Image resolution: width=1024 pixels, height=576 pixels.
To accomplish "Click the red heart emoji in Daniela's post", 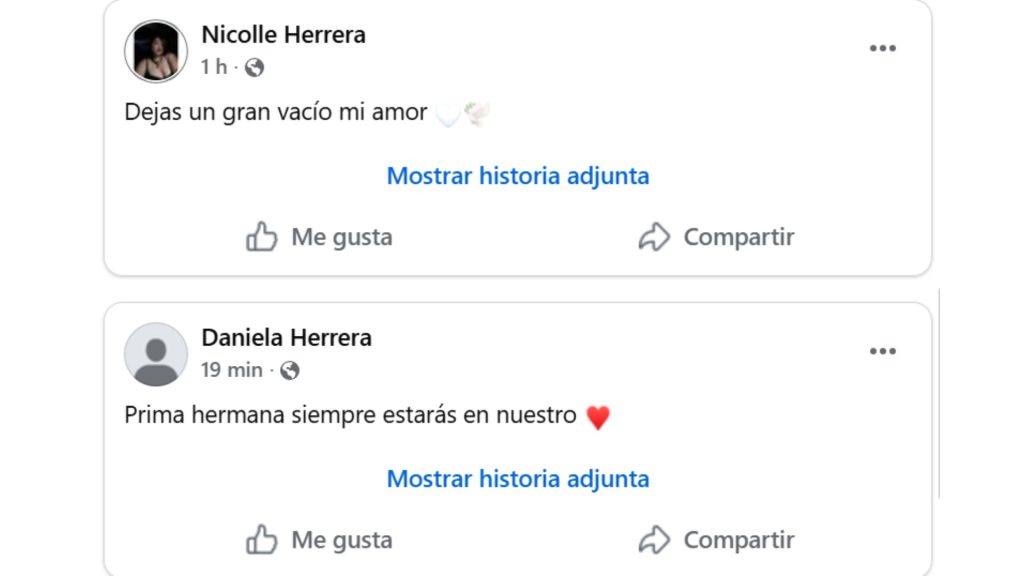I will pos(598,415).
